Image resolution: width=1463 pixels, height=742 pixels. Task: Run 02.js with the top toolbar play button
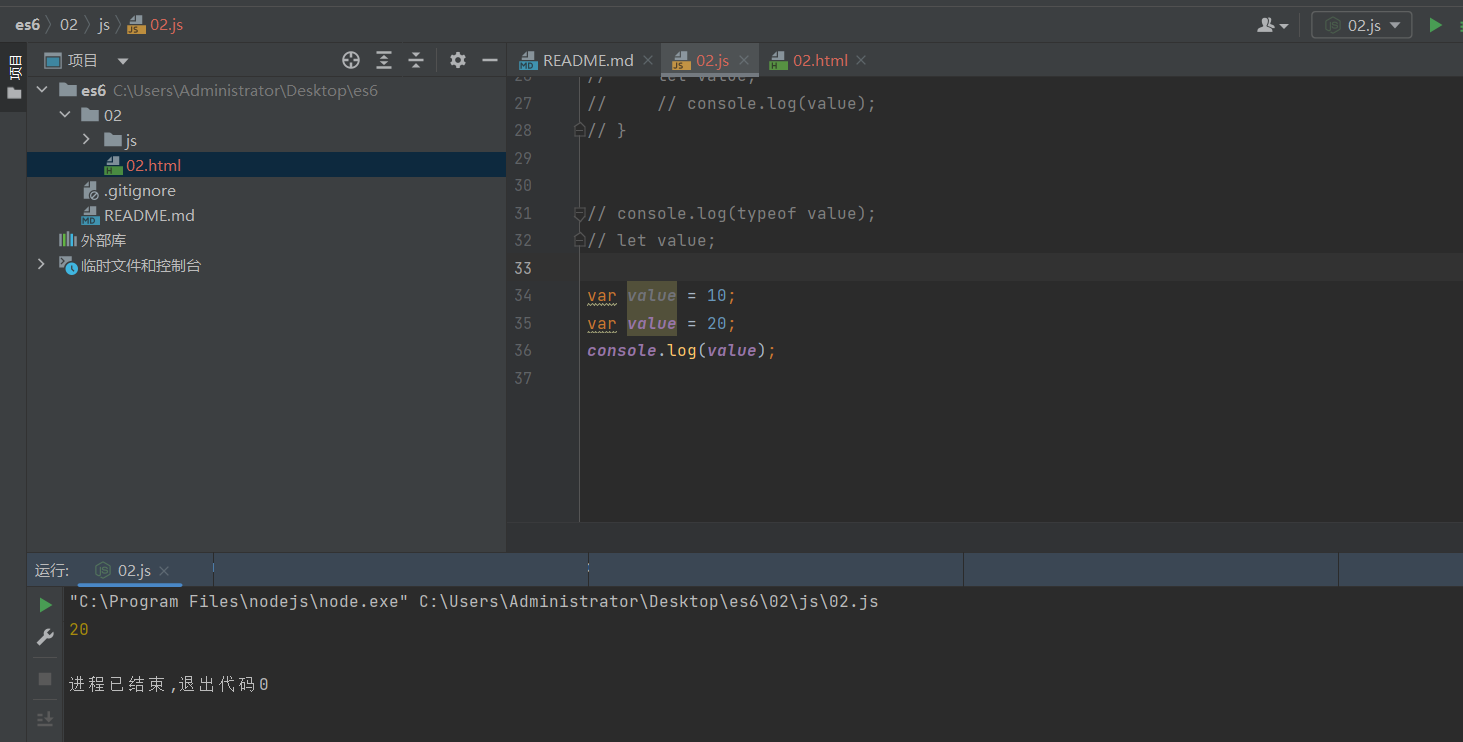click(1435, 25)
